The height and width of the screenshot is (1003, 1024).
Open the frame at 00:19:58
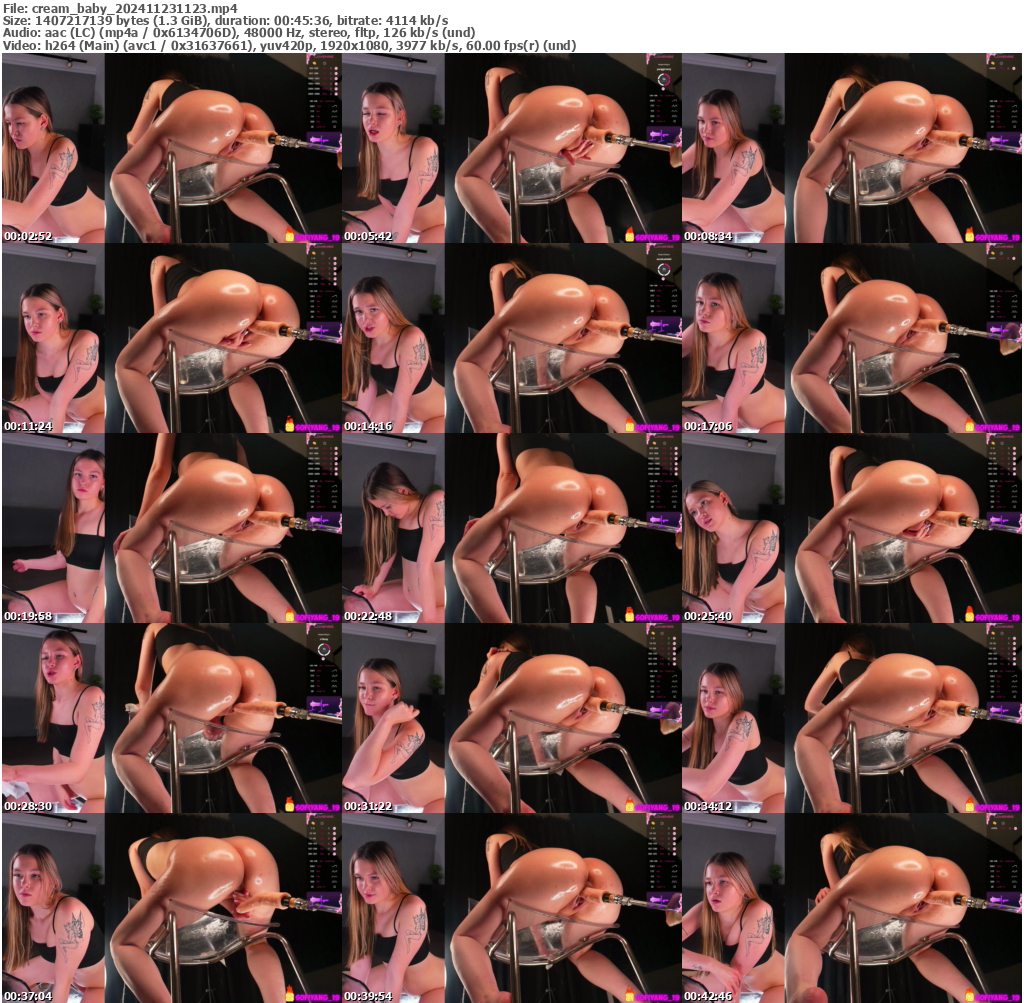(x=171, y=528)
